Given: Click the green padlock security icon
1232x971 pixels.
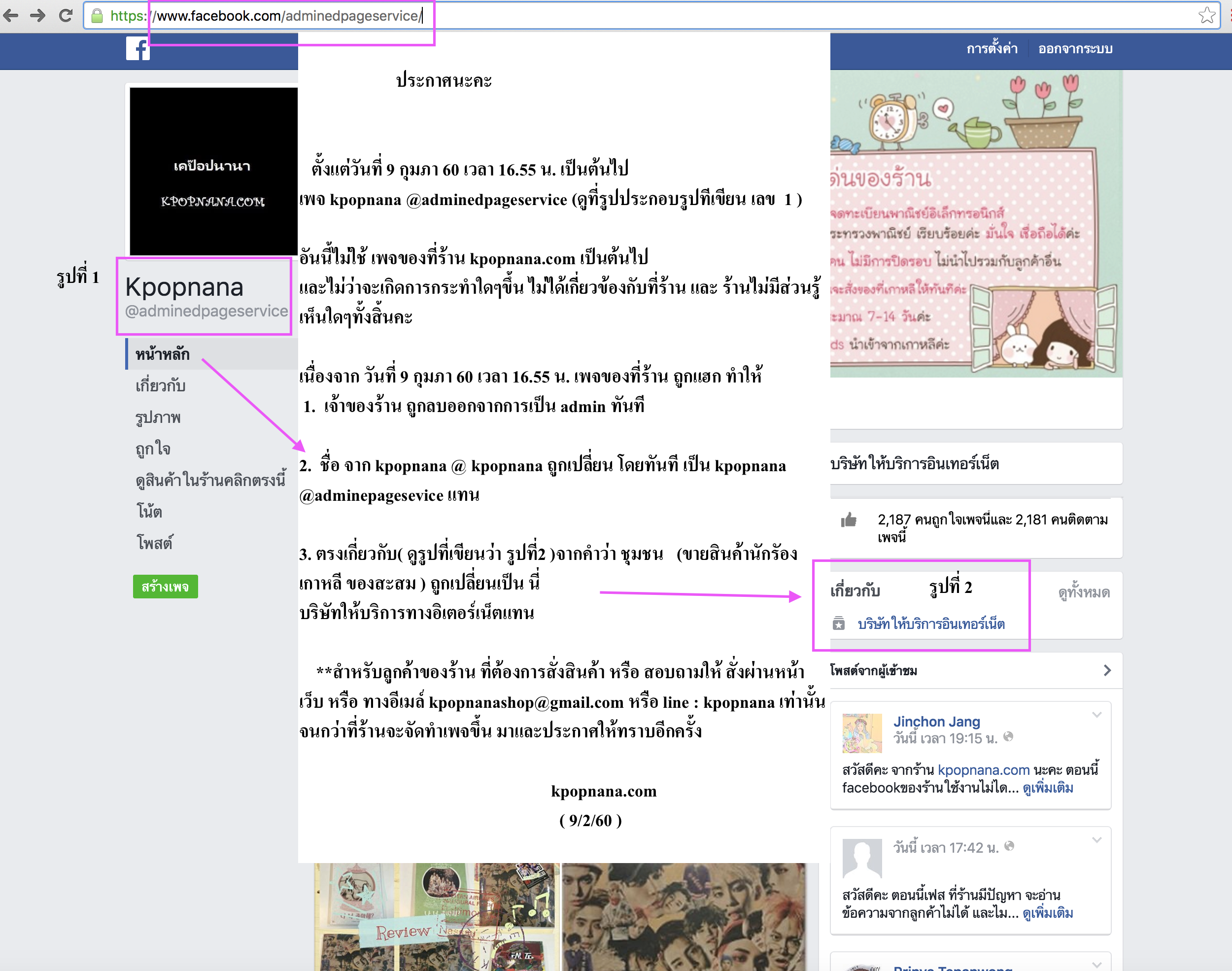Looking at the screenshot, I should point(97,16).
